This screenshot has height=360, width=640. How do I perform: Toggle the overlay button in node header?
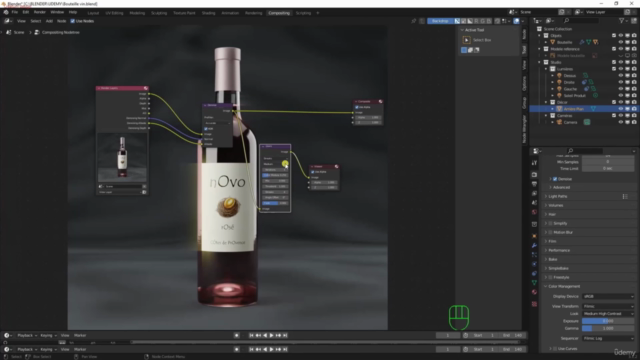point(516,21)
